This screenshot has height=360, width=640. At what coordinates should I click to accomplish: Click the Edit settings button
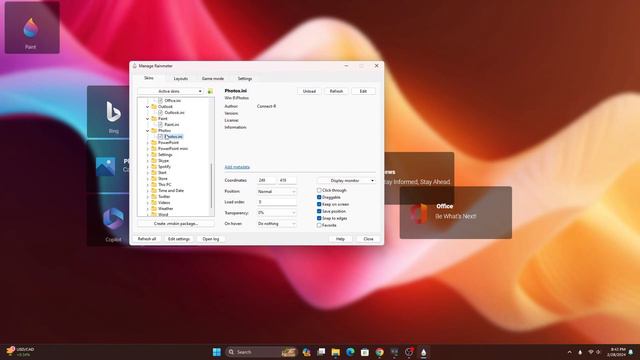[x=179, y=239]
